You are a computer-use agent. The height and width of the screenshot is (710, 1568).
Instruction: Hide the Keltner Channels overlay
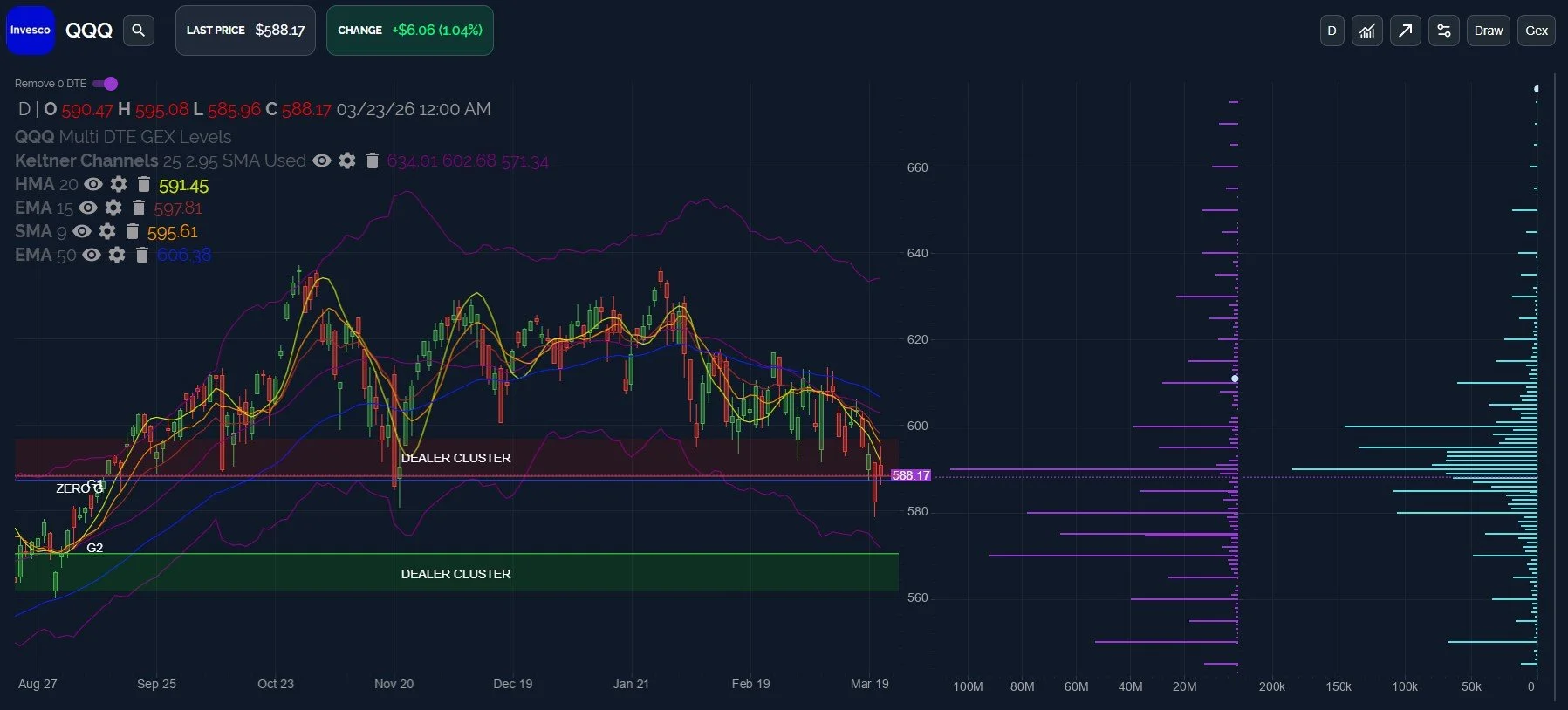click(x=322, y=160)
